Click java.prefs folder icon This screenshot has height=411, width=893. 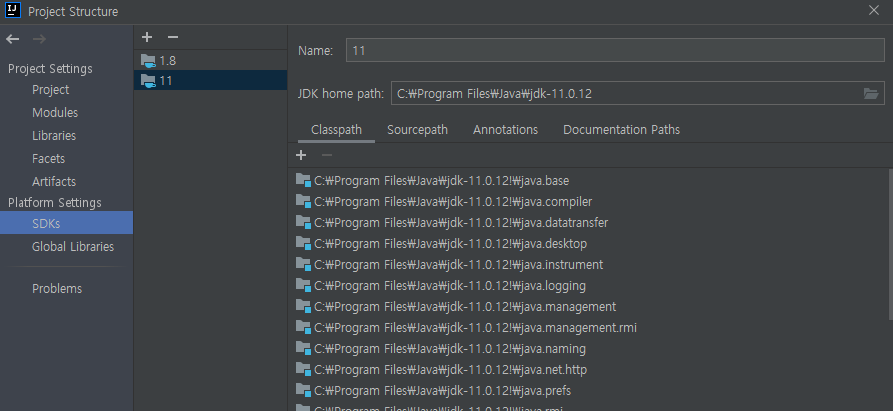(x=303, y=391)
